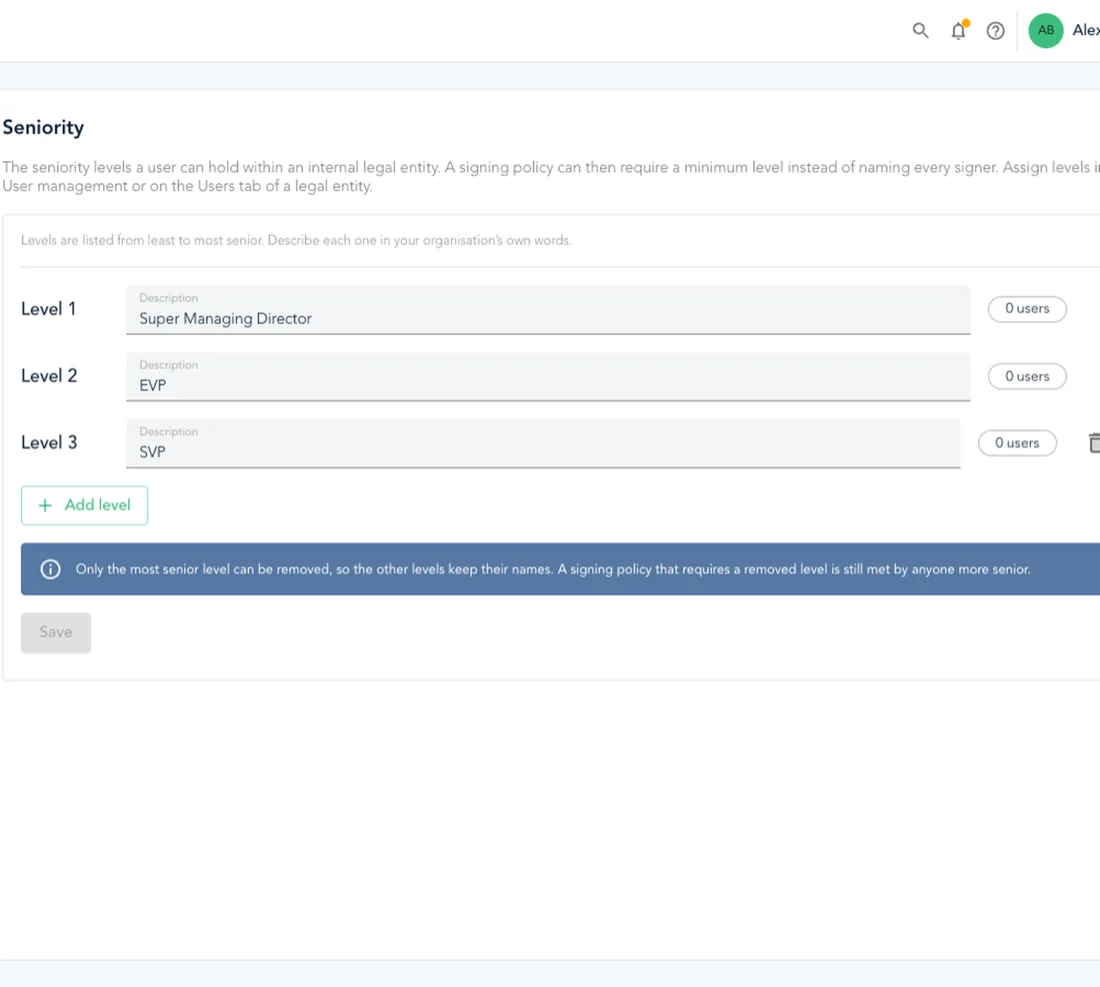Click the Level 3 label
Viewport: 1100px width, 987px height.
(x=49, y=443)
